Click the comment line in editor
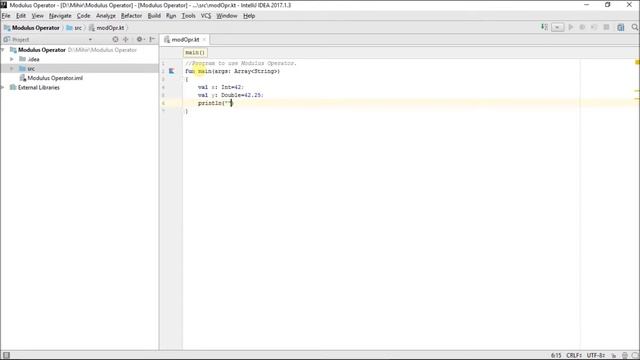The height and width of the screenshot is (360, 640). point(241,64)
